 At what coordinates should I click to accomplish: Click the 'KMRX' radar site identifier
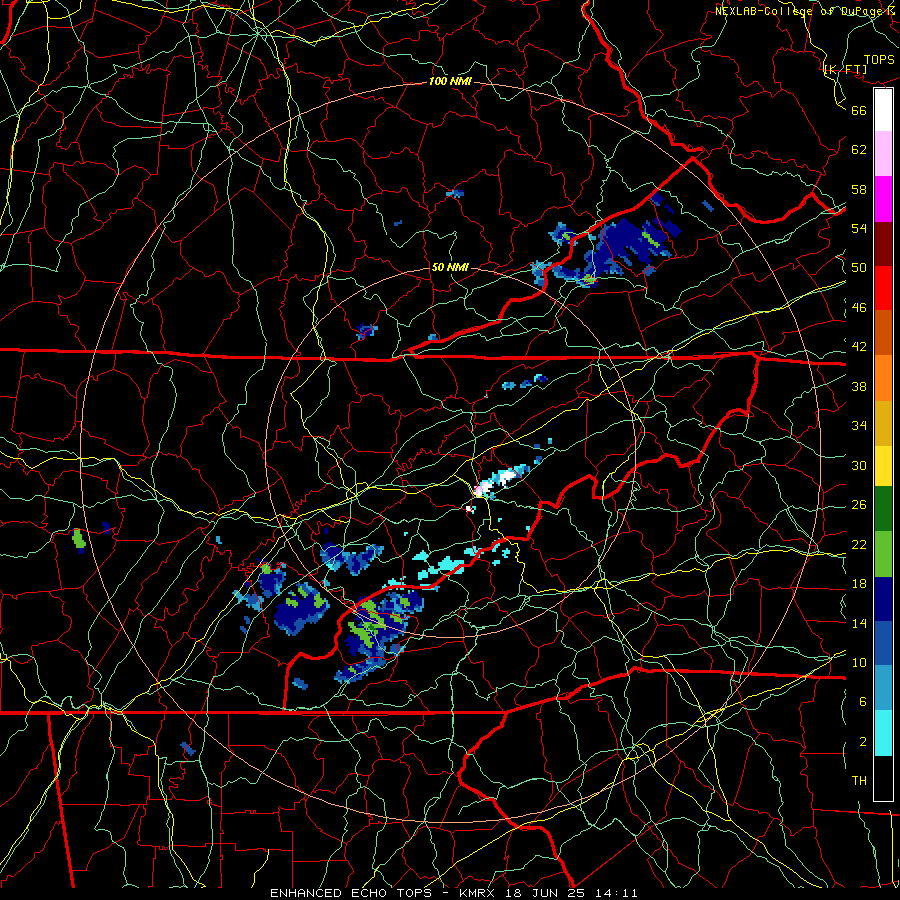[479, 893]
